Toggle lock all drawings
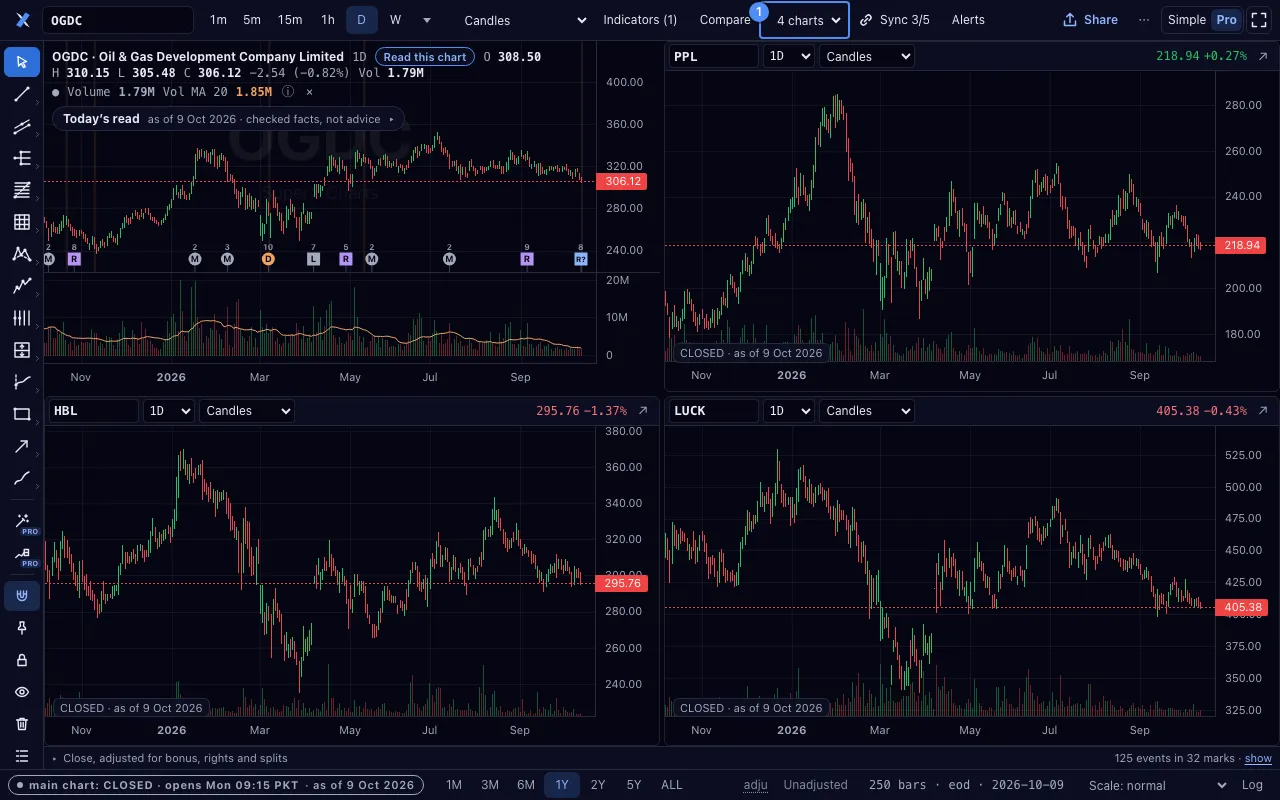This screenshot has width=1280, height=800. point(22,660)
